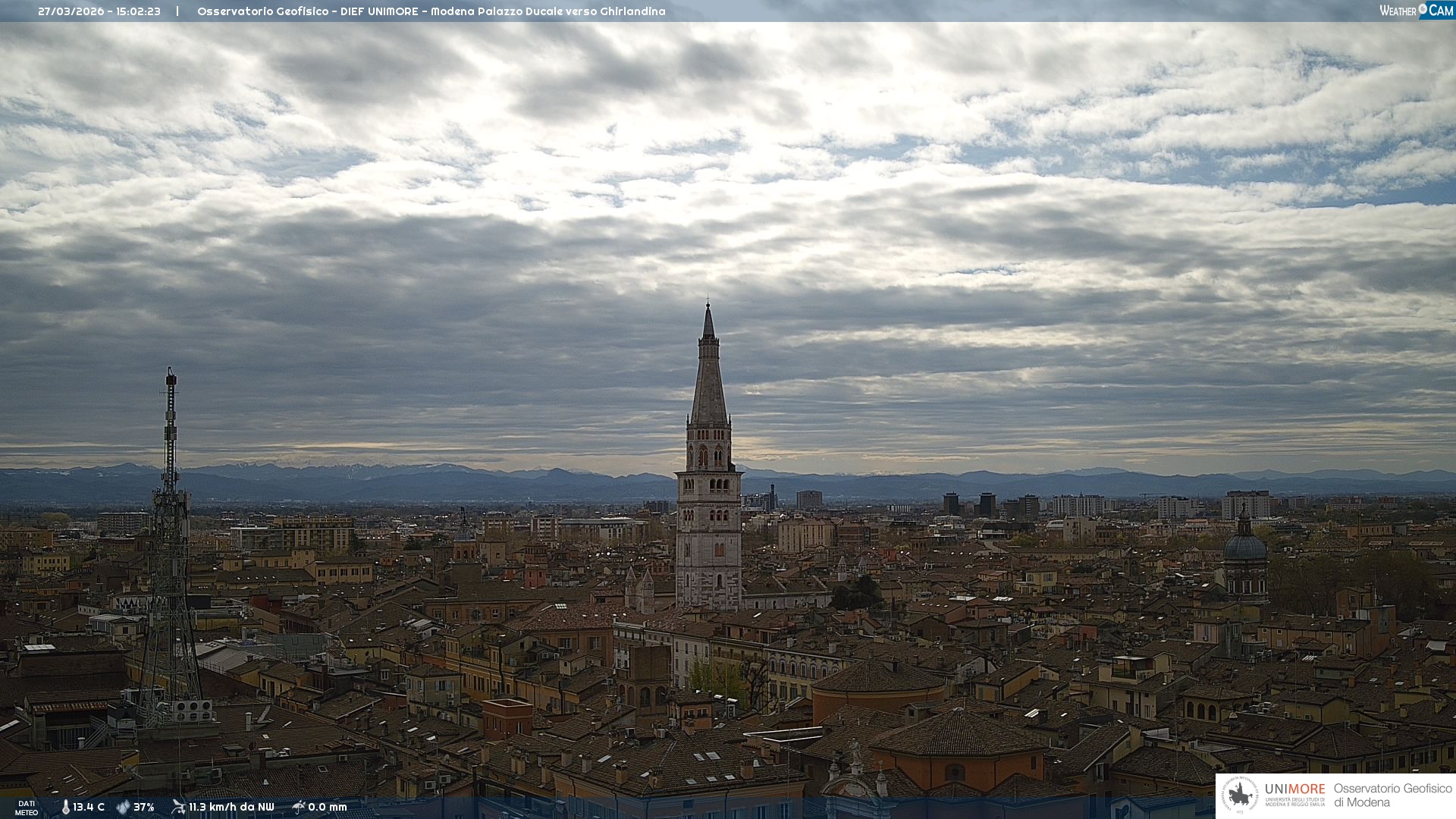Click the 37% humidity reading

pyautogui.click(x=144, y=808)
